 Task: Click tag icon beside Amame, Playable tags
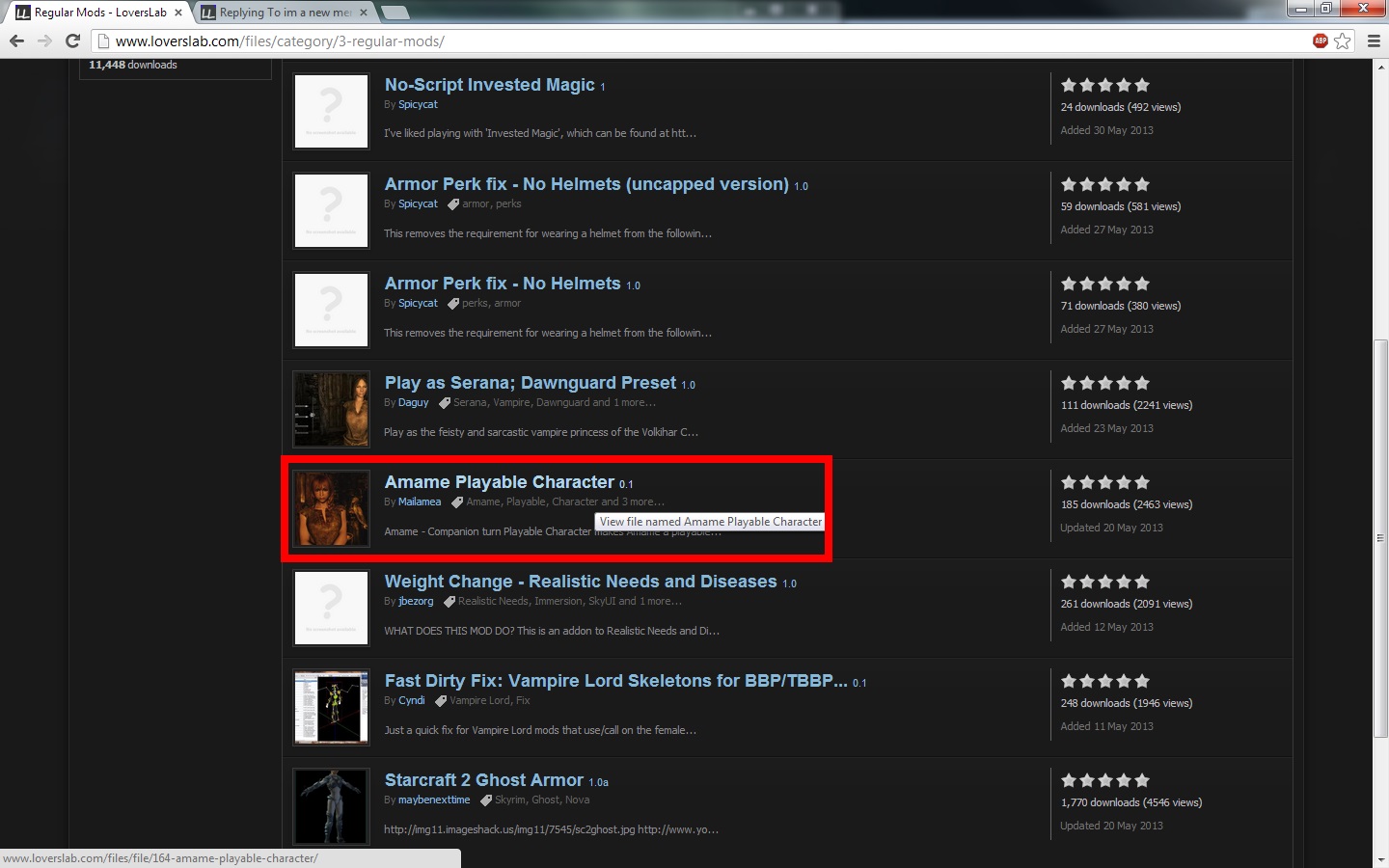point(457,502)
